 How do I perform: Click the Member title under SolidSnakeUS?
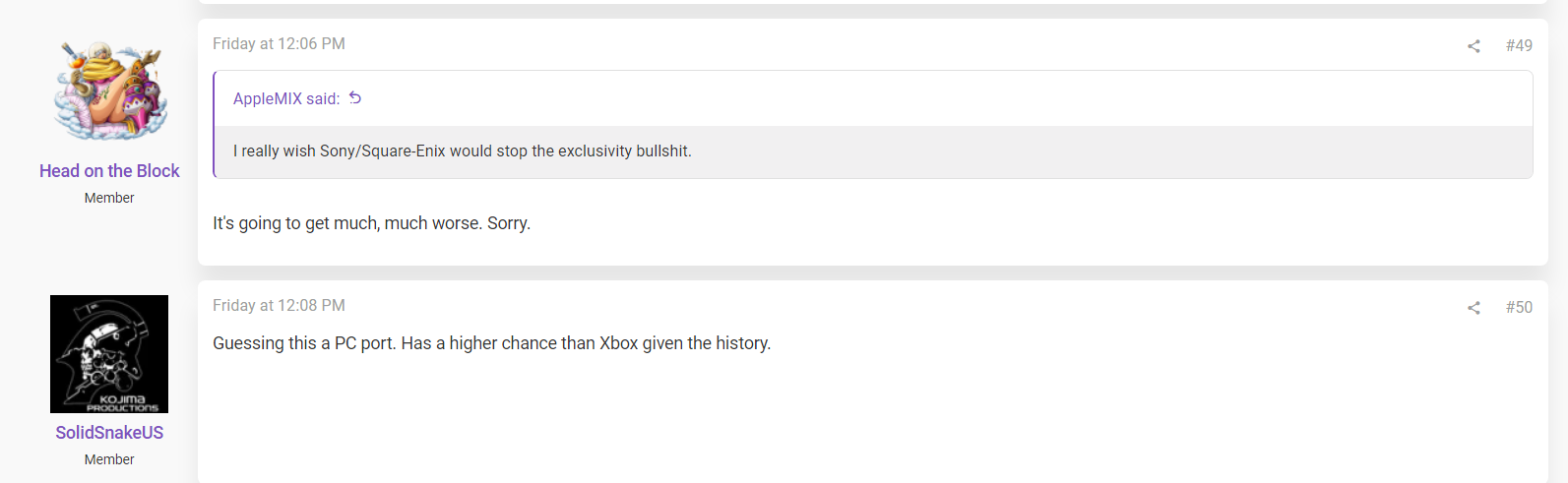(109, 459)
